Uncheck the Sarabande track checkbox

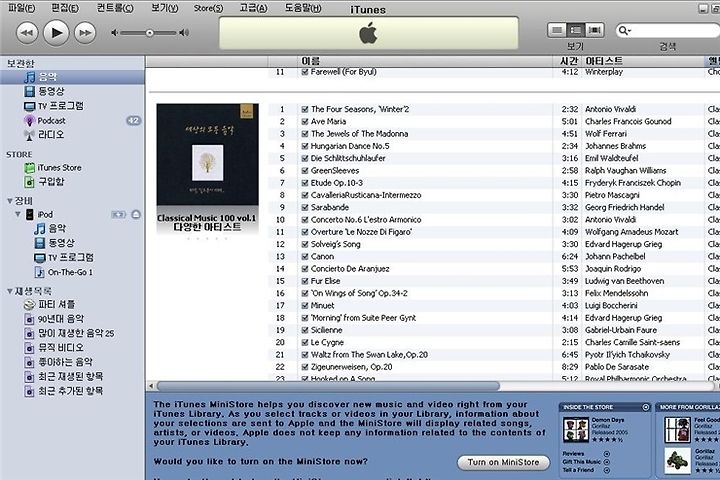point(305,208)
